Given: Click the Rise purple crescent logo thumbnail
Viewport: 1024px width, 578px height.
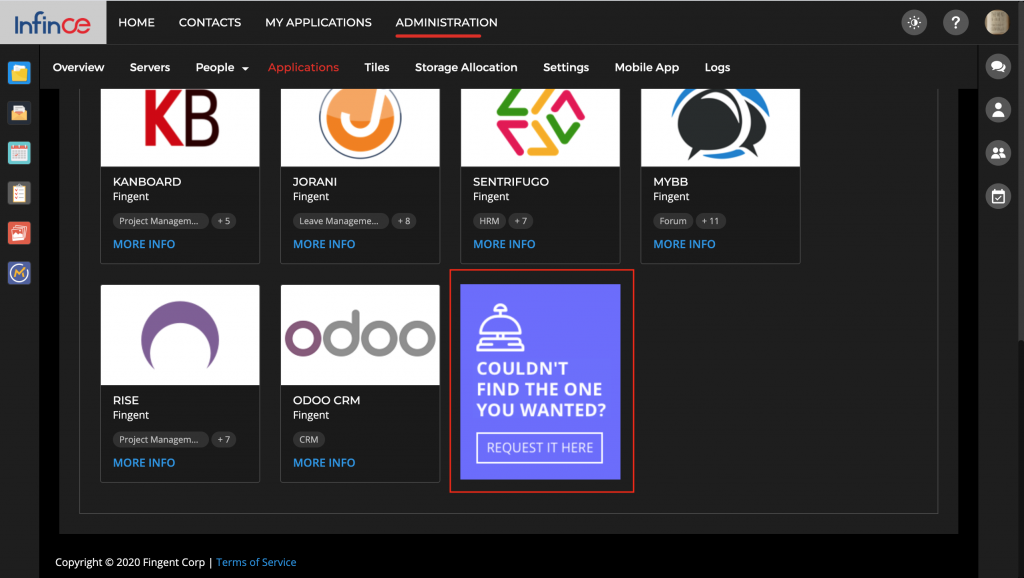Looking at the screenshot, I should coord(180,335).
